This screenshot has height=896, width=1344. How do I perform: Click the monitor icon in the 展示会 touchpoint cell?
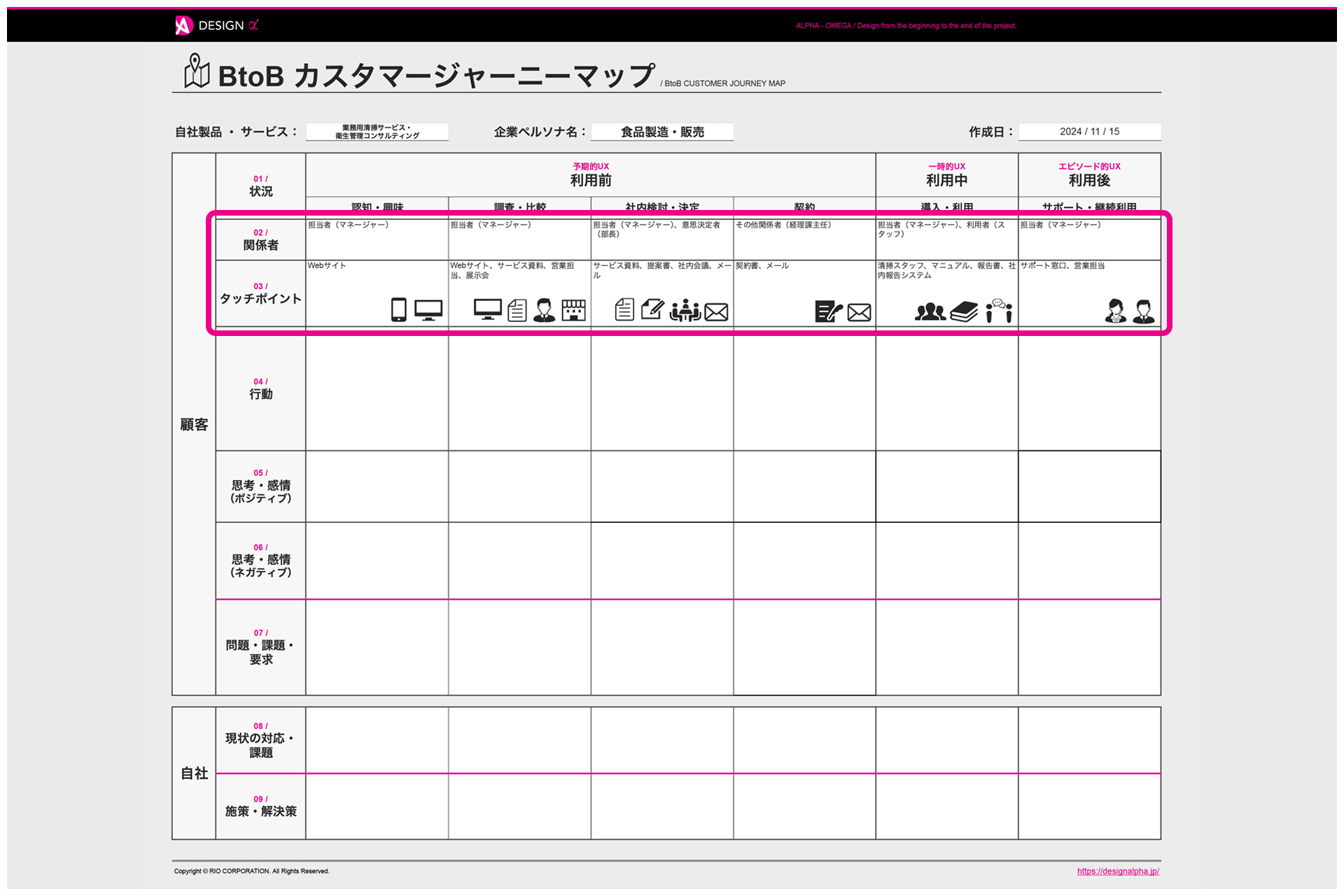487,309
